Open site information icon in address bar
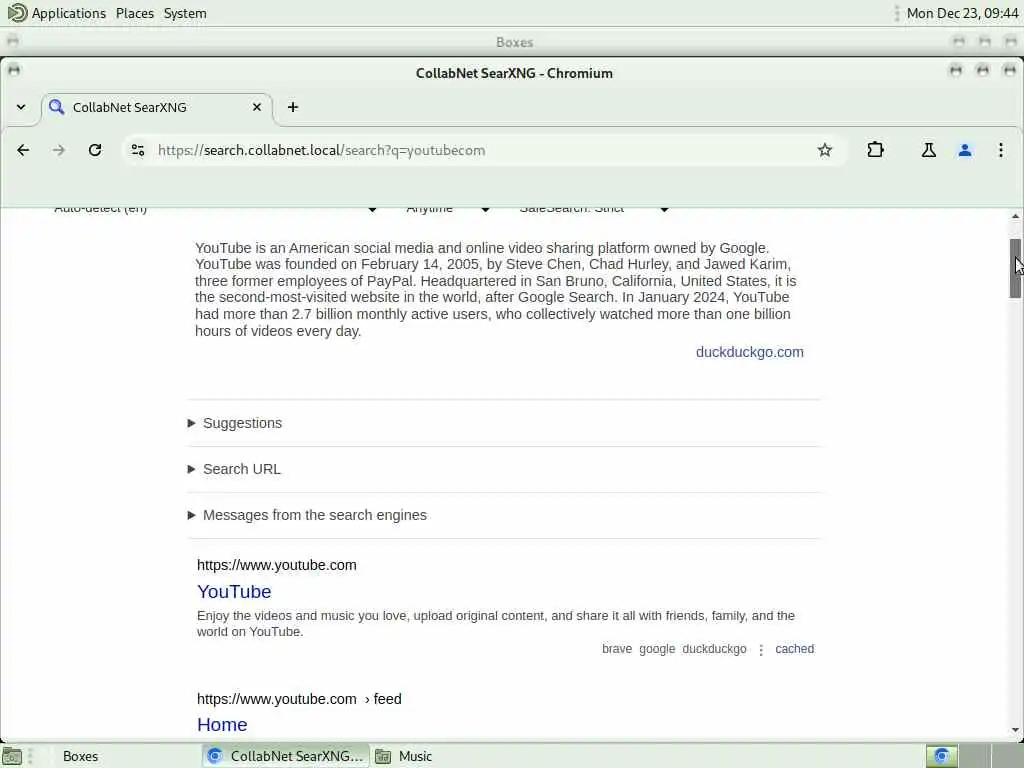This screenshot has width=1024, height=768. click(x=138, y=150)
